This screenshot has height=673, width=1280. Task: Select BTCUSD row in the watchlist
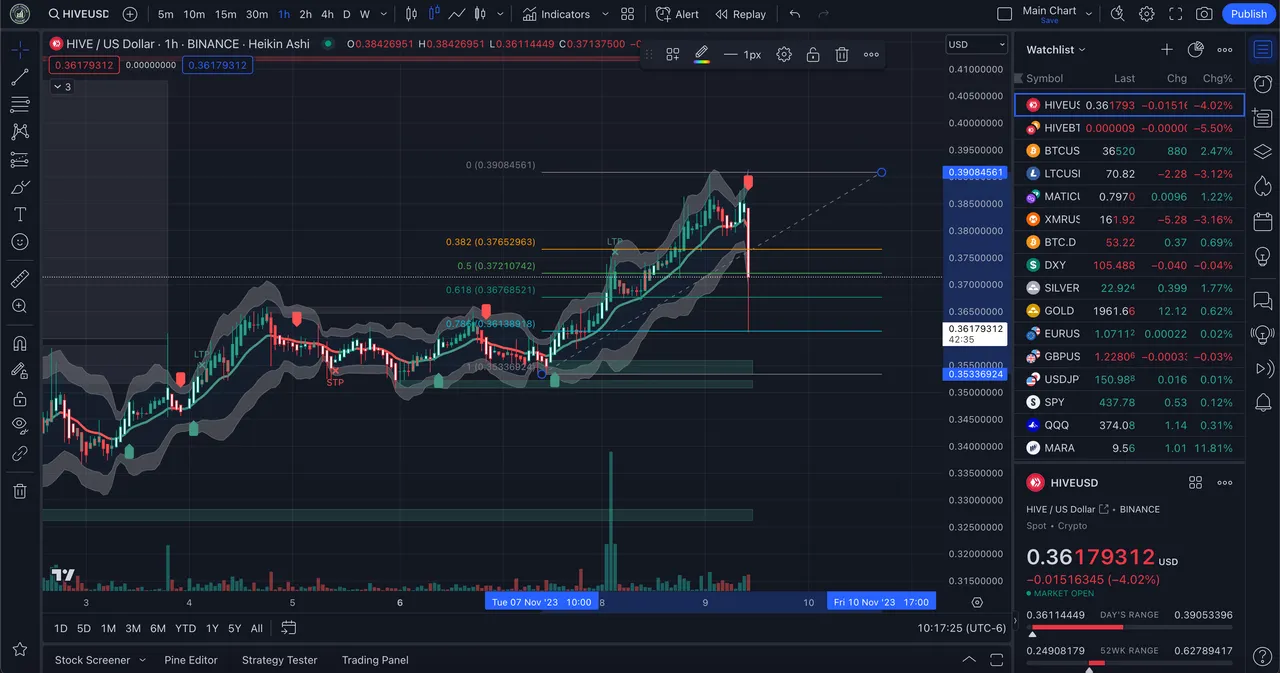(x=1130, y=151)
